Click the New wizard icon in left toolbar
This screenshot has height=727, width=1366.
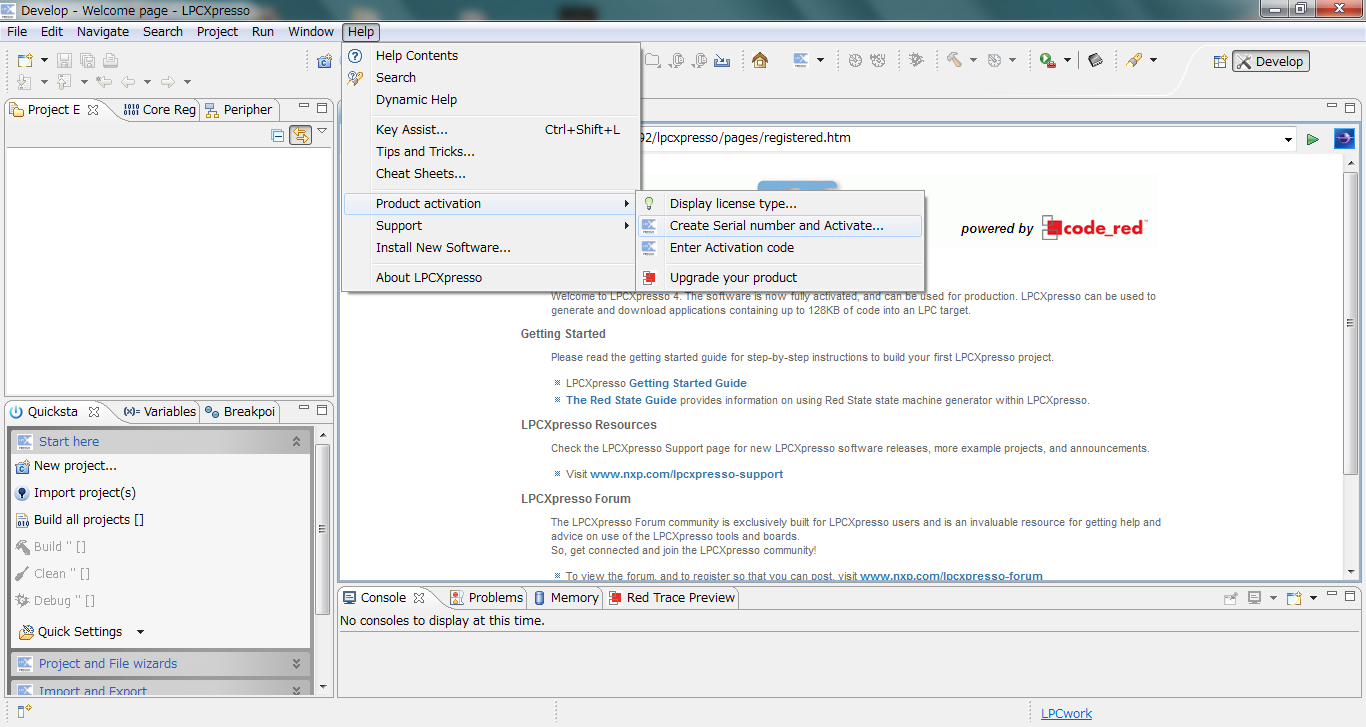point(26,61)
